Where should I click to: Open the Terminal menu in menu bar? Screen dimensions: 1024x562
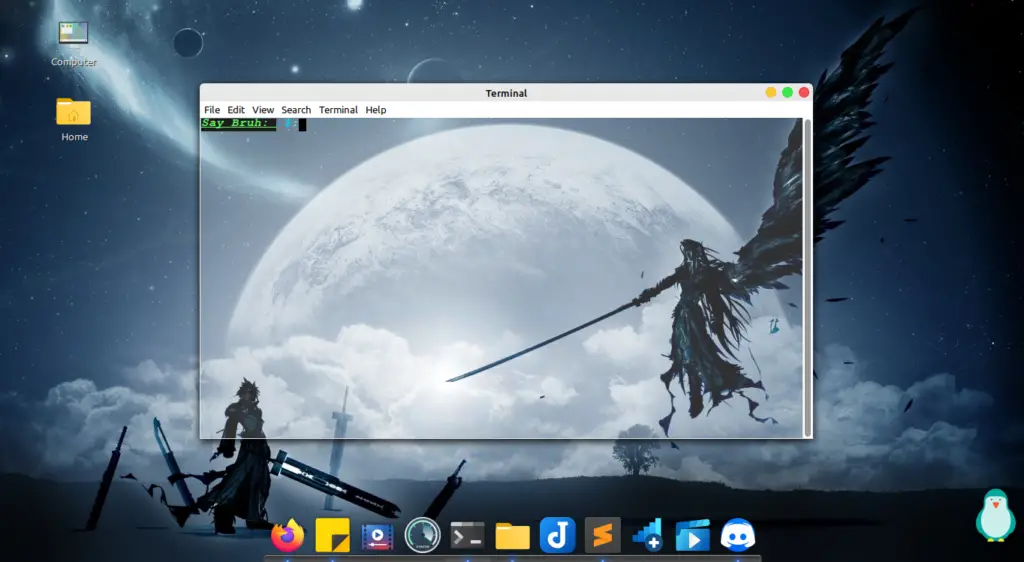click(x=338, y=110)
